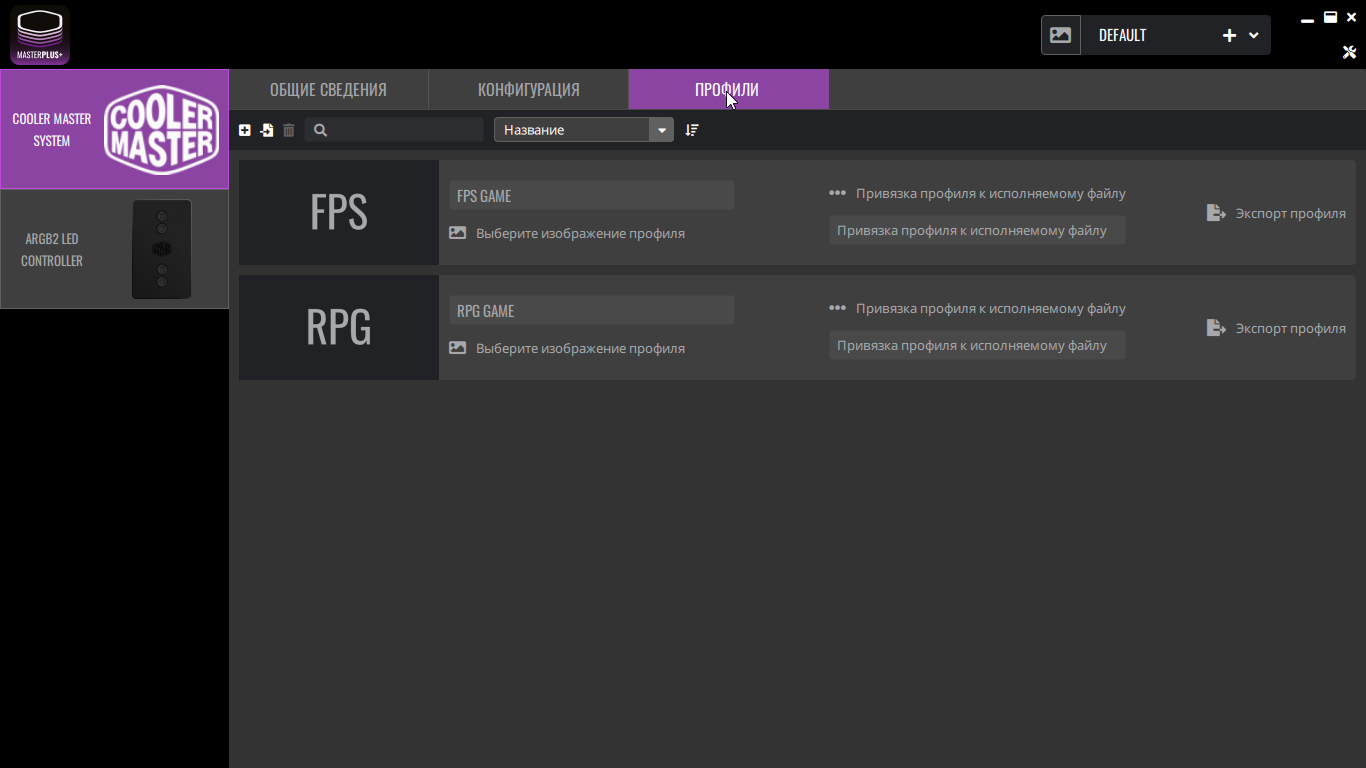Edit the RPG GAME name field
The height and width of the screenshot is (768, 1366).
(592, 310)
